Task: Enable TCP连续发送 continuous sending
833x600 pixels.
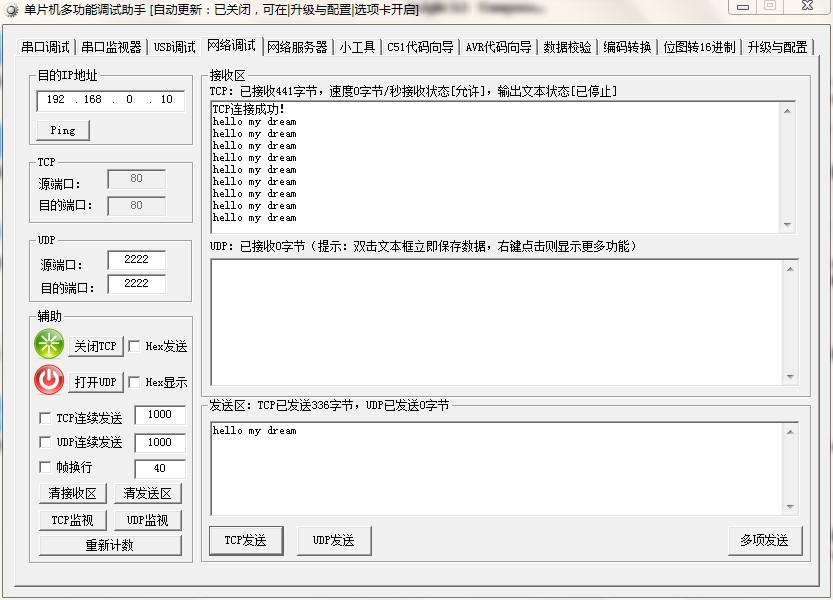Action: 44,418
